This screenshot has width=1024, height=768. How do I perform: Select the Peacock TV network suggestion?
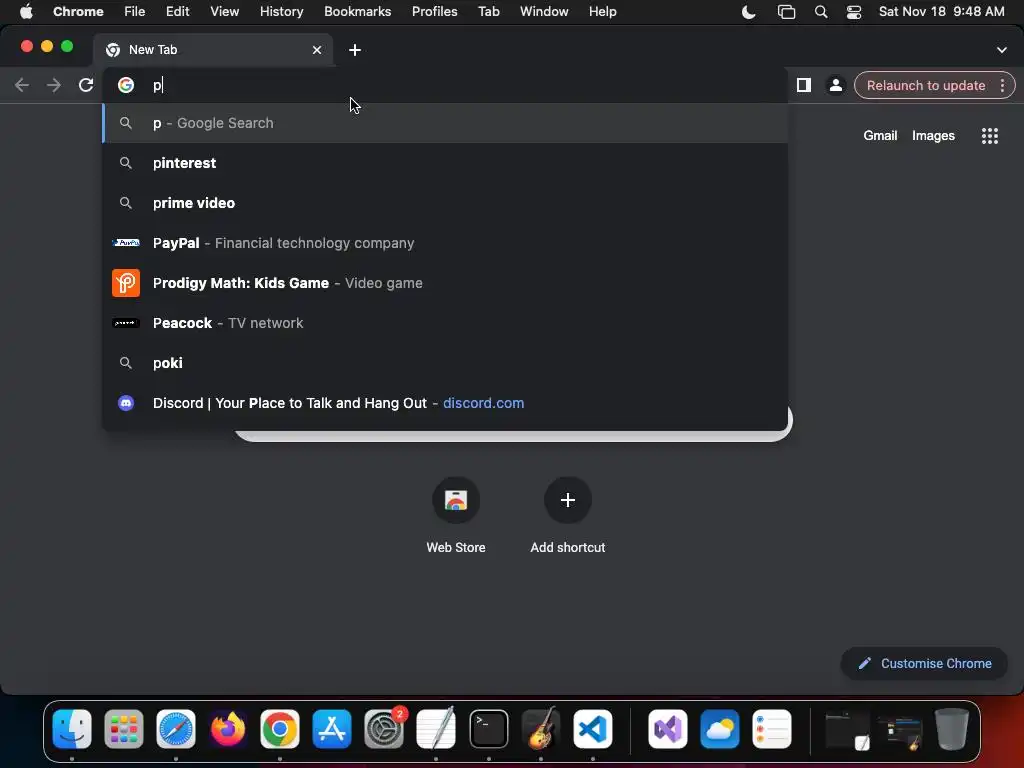pos(445,323)
